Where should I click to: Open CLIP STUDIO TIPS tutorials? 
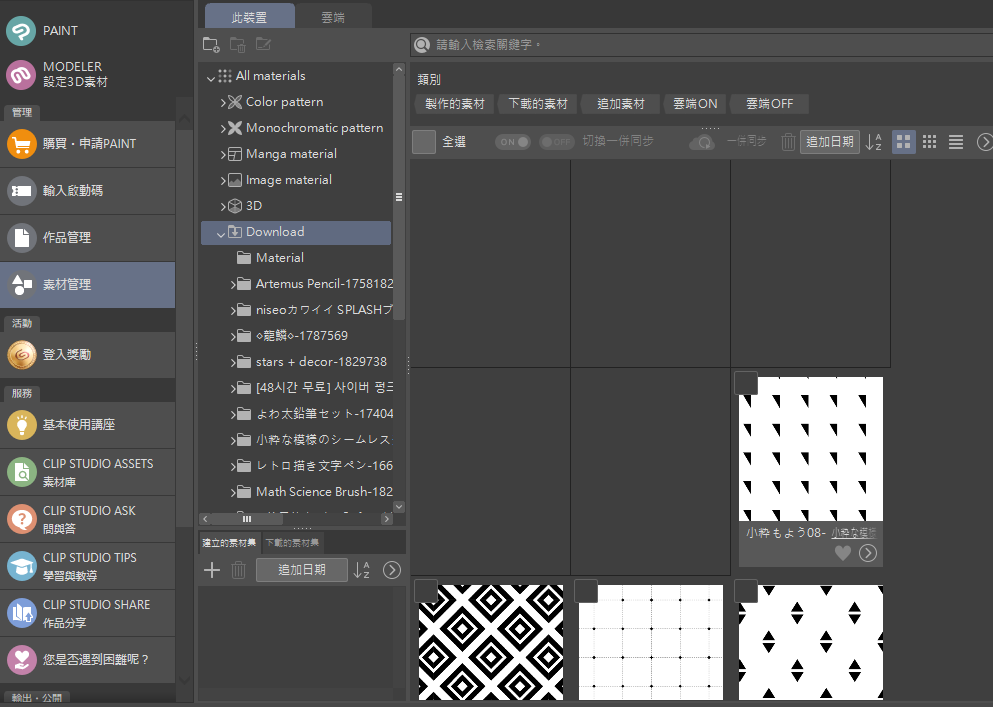pyautogui.click(x=87, y=566)
